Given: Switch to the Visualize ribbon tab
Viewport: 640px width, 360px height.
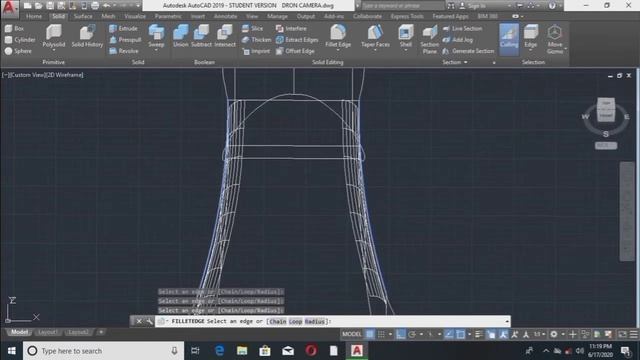Looking at the screenshot, I should tap(135, 16).
